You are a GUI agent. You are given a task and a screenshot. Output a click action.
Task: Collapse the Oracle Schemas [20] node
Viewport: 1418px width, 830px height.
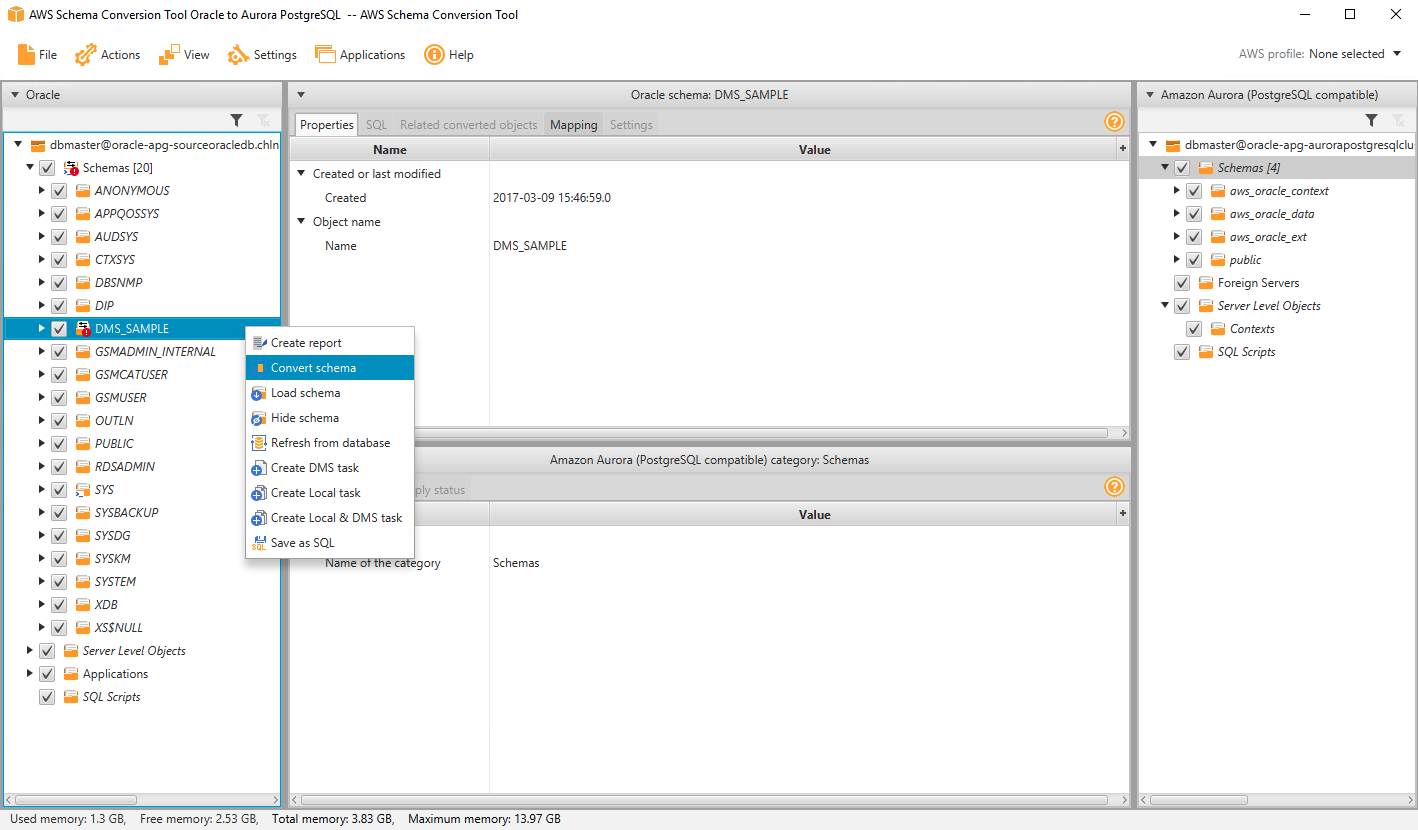[30, 168]
